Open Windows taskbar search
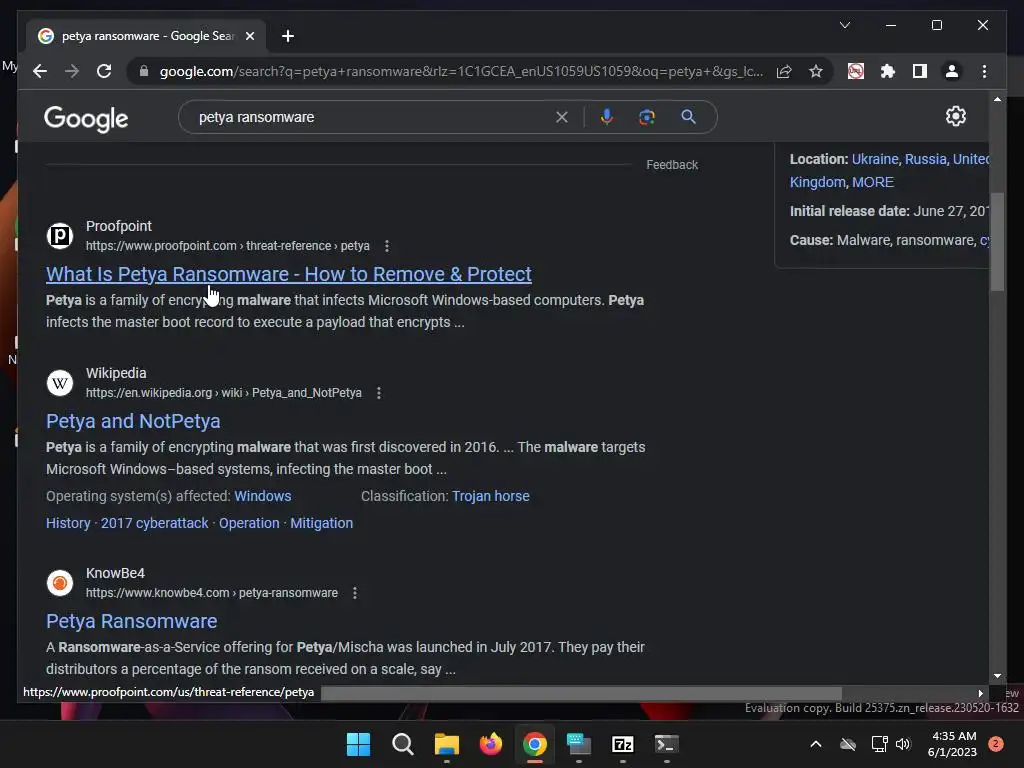 coord(402,744)
